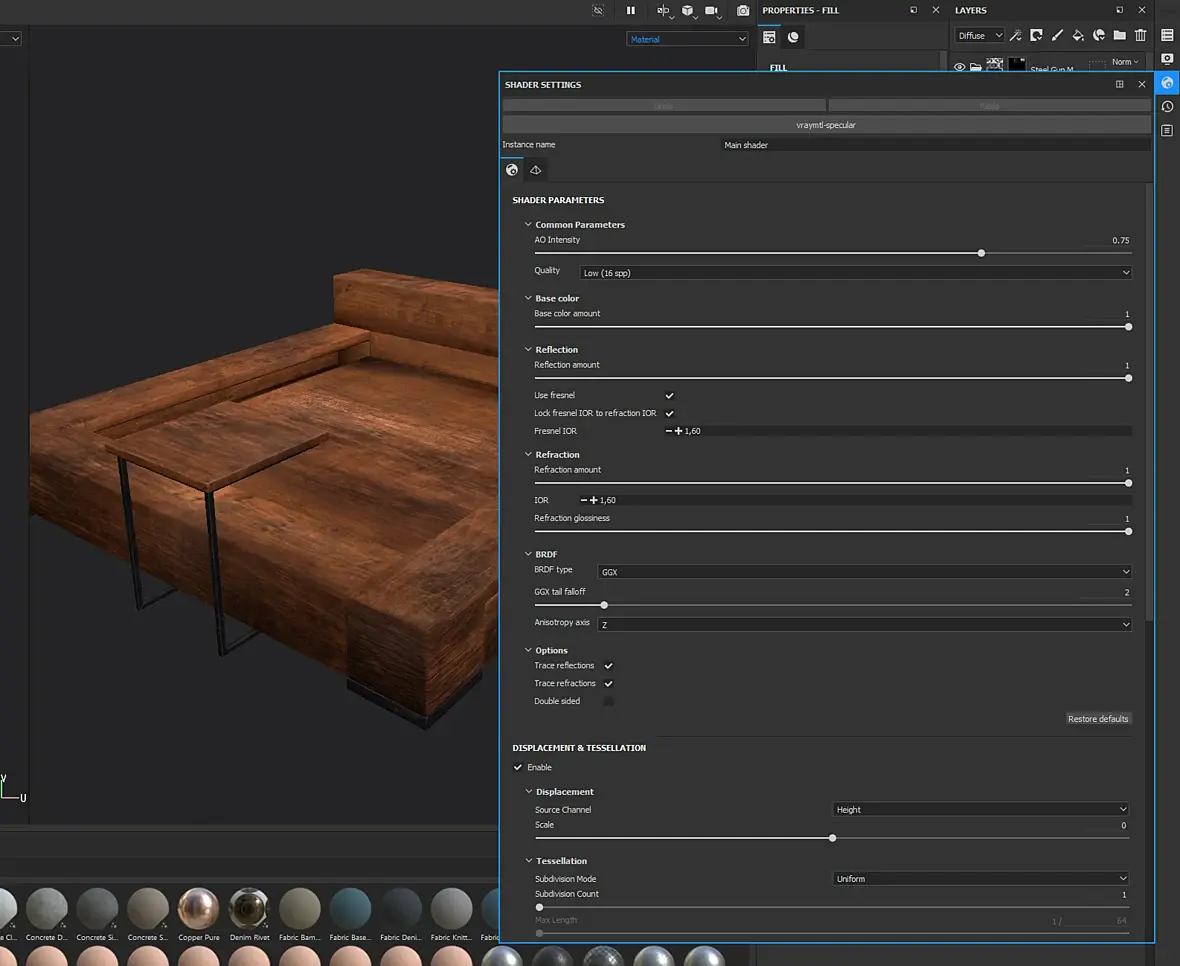
Task: Disable Displacement & Tessellation Enable checkbox
Action: coord(518,768)
